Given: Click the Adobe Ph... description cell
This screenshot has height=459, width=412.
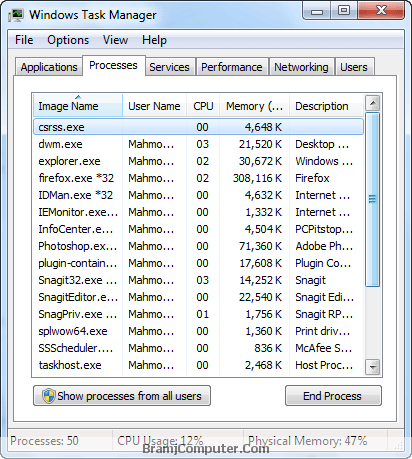Looking at the screenshot, I should [x=324, y=246].
